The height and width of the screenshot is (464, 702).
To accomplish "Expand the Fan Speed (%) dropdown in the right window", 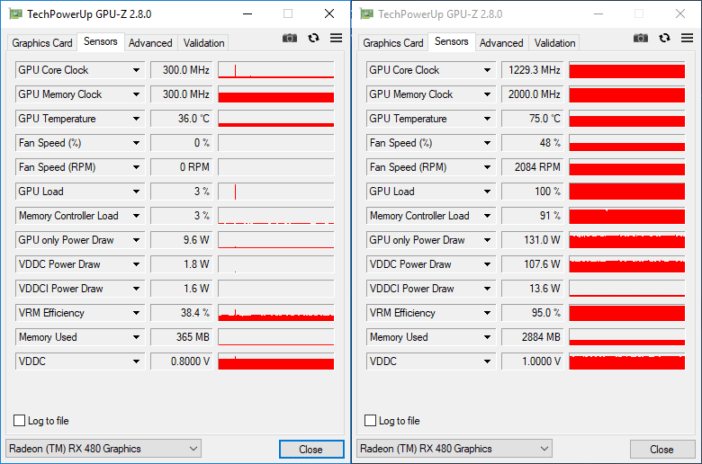I will pyautogui.click(x=487, y=143).
